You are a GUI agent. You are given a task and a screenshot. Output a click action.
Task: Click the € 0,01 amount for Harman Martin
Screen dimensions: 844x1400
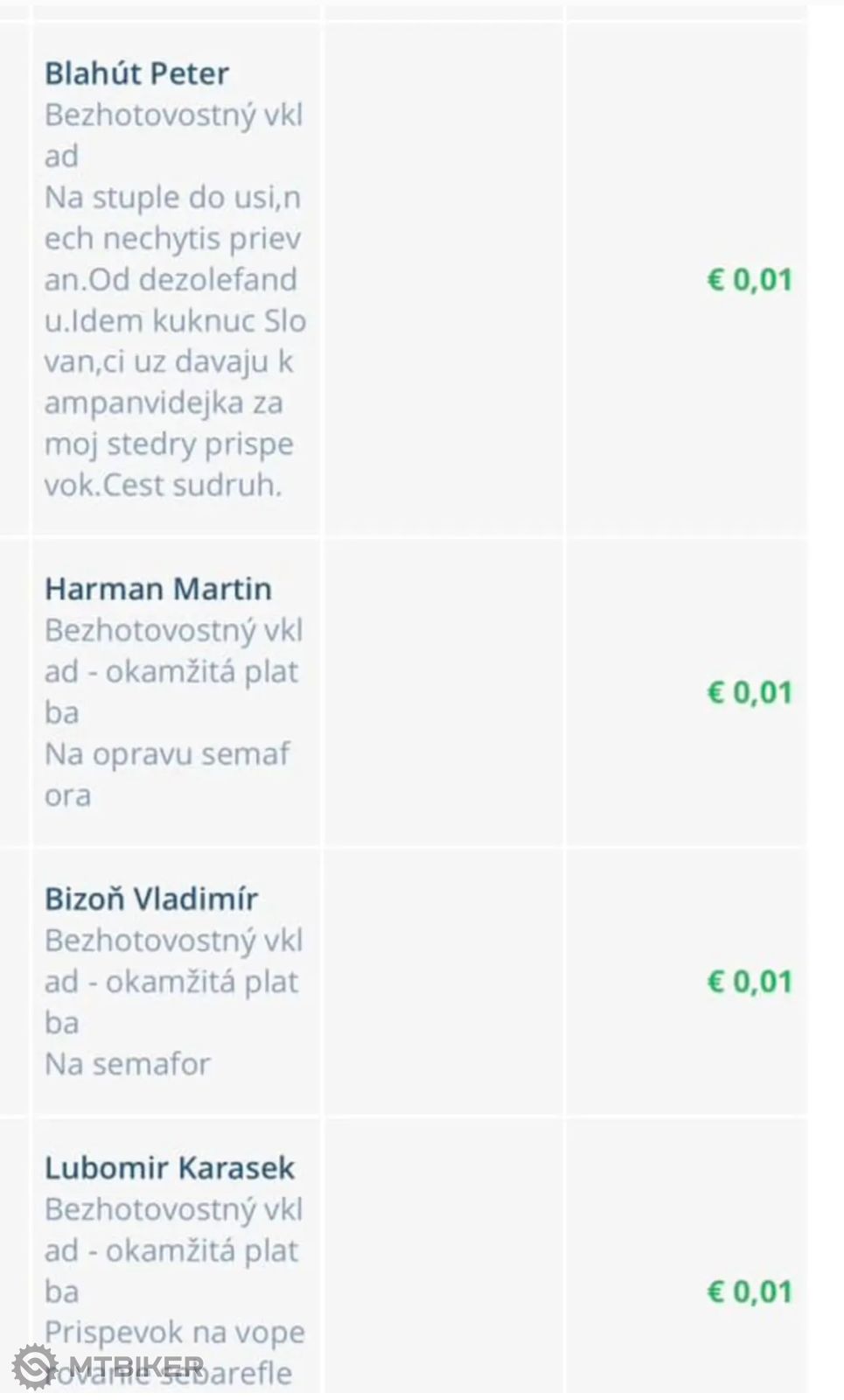(750, 692)
